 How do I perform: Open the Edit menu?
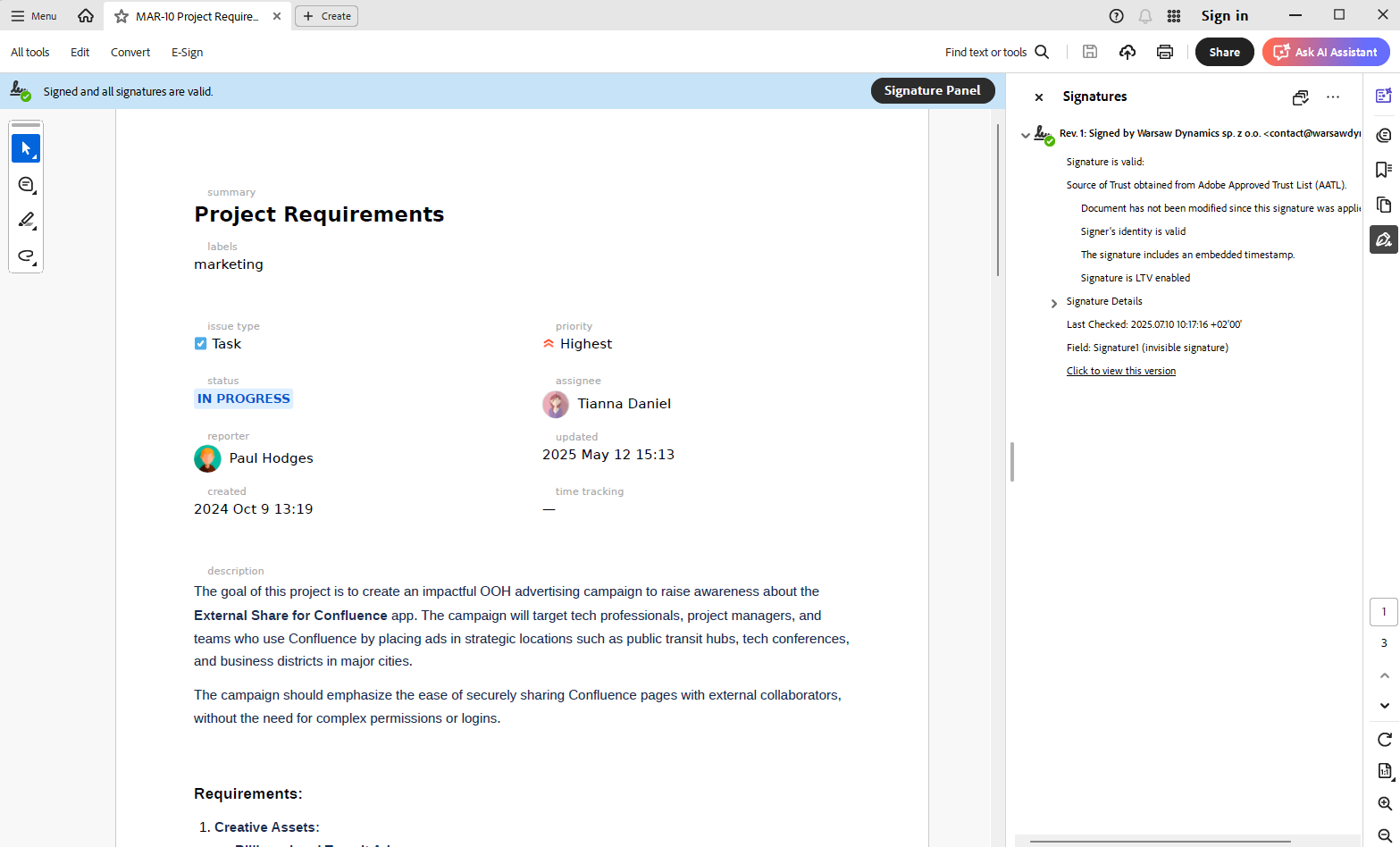coord(80,52)
